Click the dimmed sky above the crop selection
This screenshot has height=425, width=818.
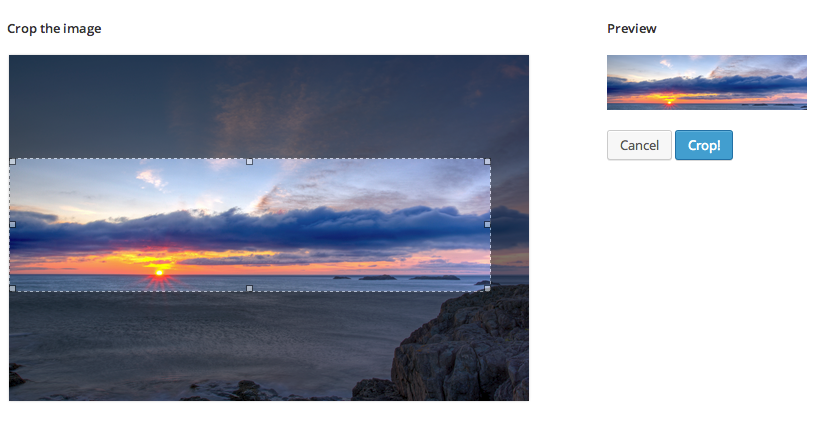click(269, 106)
